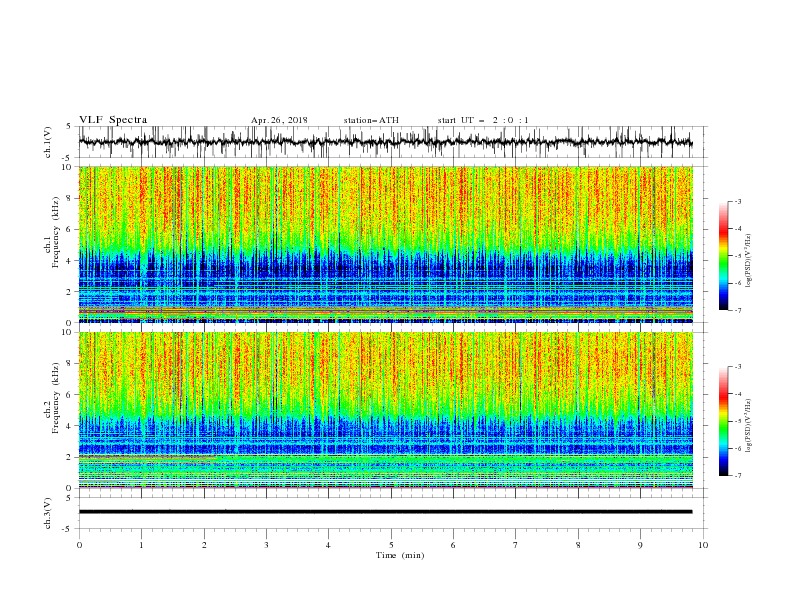Click the time axis tick label "1"
Image resolution: width=792 pixels, height=612 pixels.
141,545
